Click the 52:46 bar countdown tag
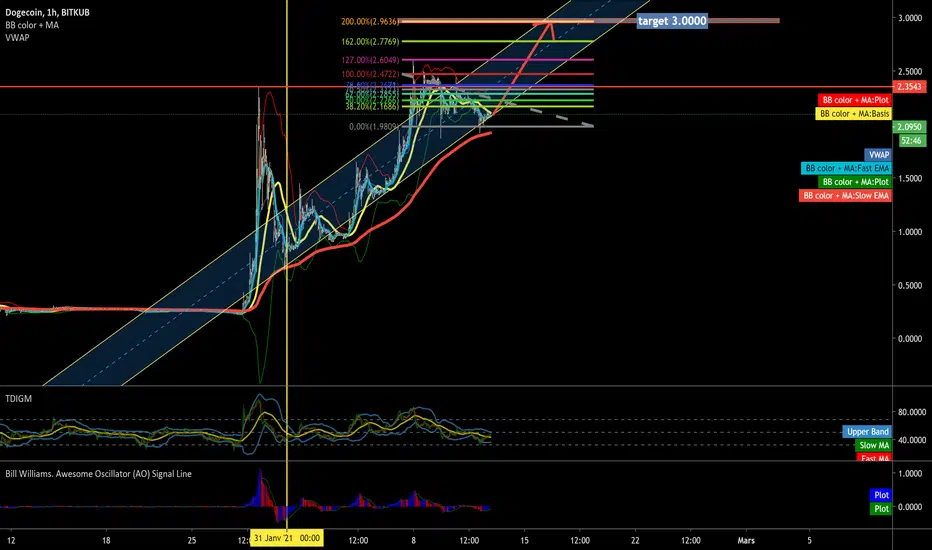The height and width of the screenshot is (550, 932). pyautogui.click(x=912, y=140)
